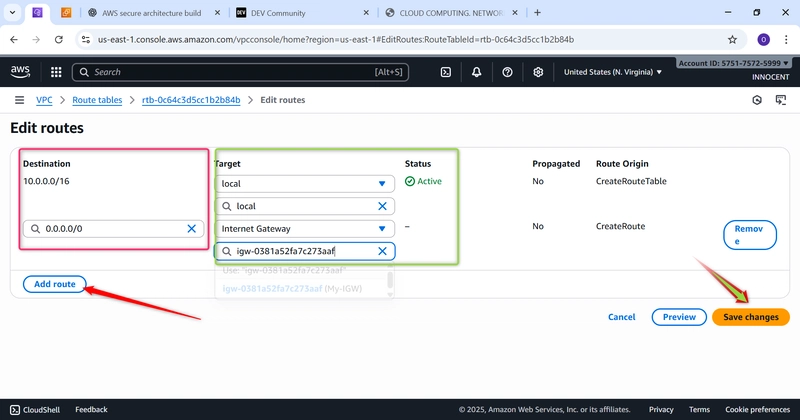Open the Privacy footer link

pyautogui.click(x=661, y=410)
